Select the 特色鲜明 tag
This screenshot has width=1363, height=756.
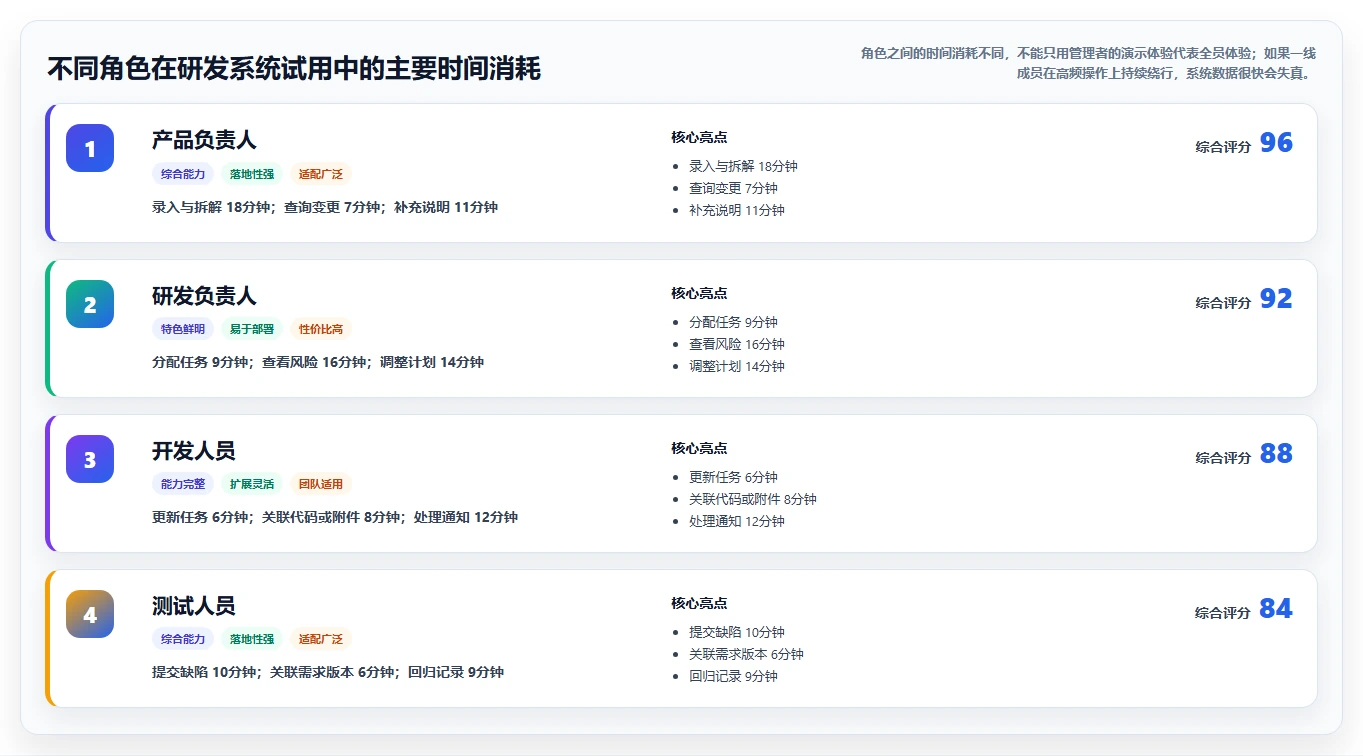click(x=183, y=329)
